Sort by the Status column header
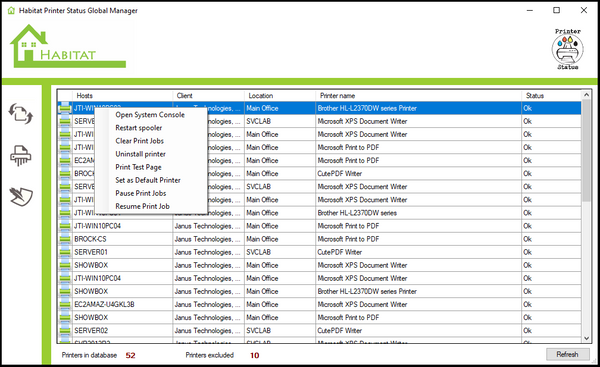This screenshot has width=600, height=367. 551,96
